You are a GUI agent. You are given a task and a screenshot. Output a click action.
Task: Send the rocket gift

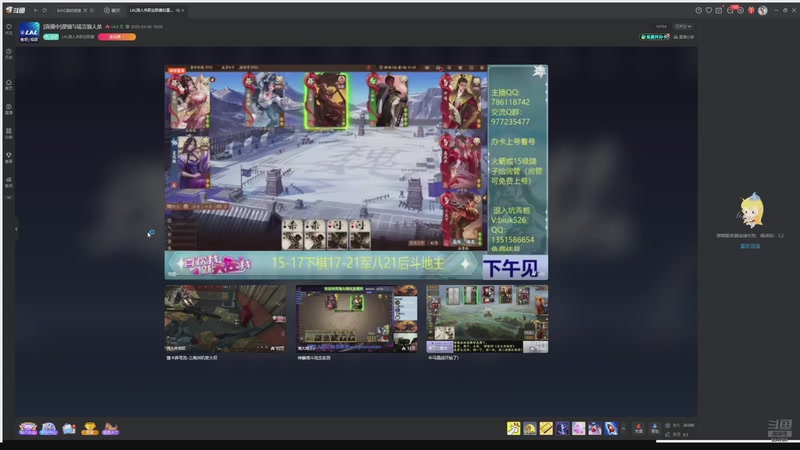pyautogui.click(x=611, y=428)
